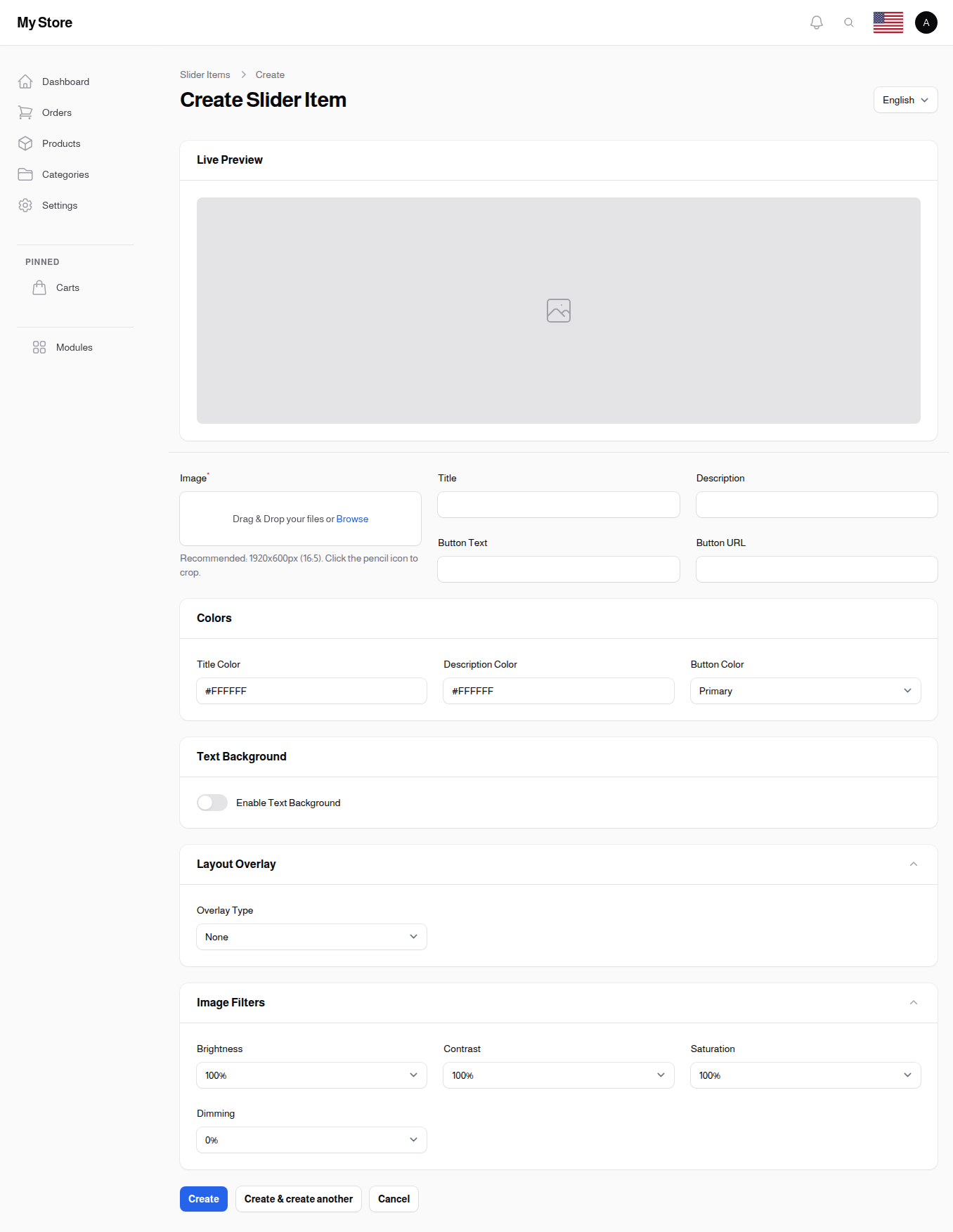Go to Slider Items breadcrumb

[x=205, y=74]
